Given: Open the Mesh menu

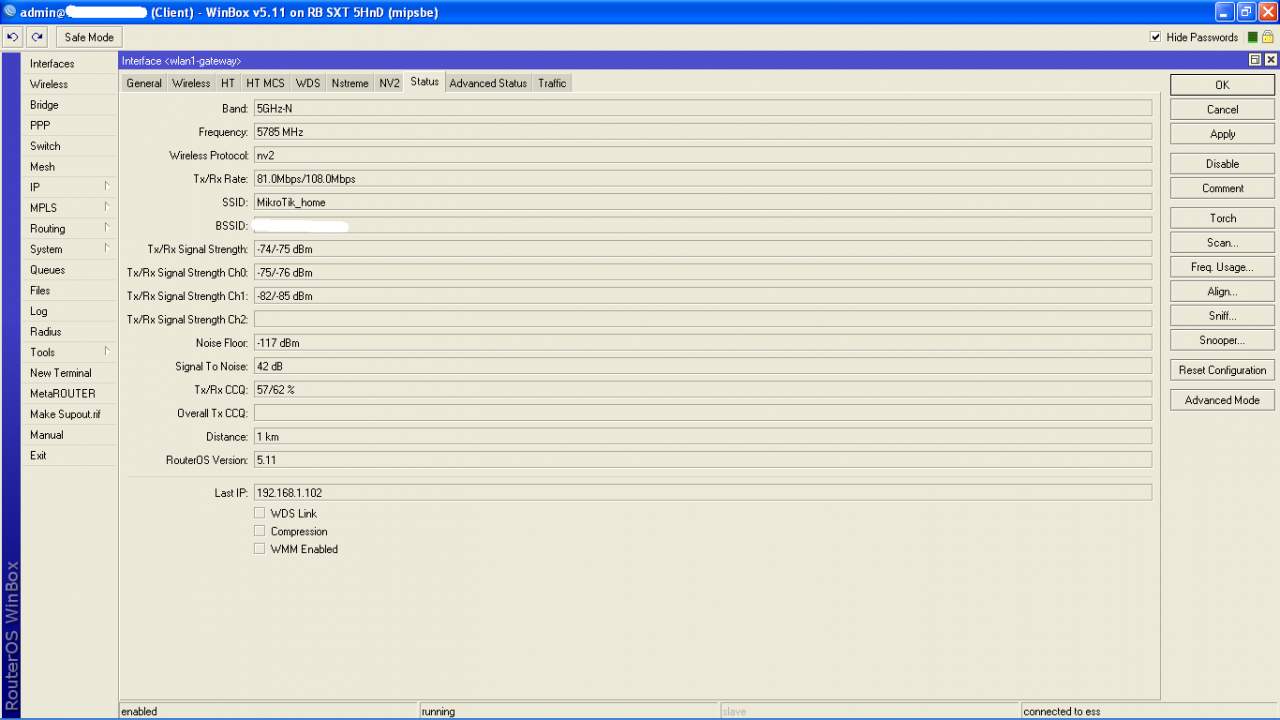Looking at the screenshot, I should (x=70, y=167).
